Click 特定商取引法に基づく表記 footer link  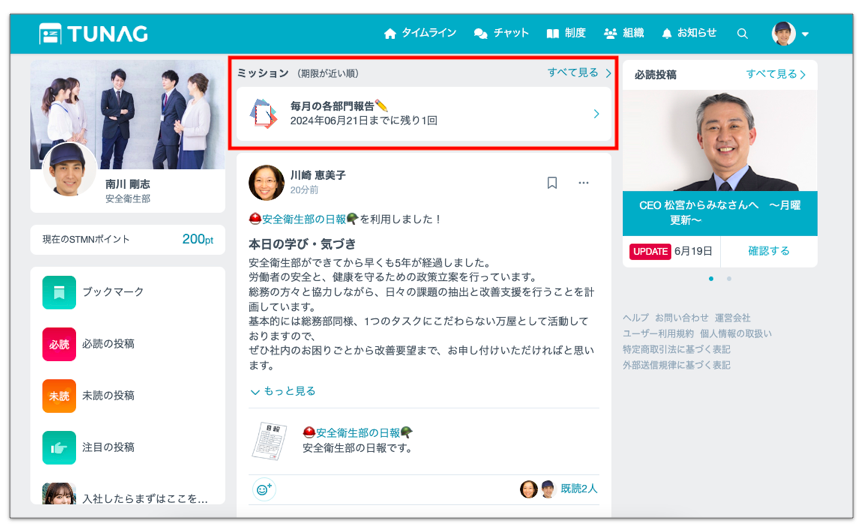(676, 349)
